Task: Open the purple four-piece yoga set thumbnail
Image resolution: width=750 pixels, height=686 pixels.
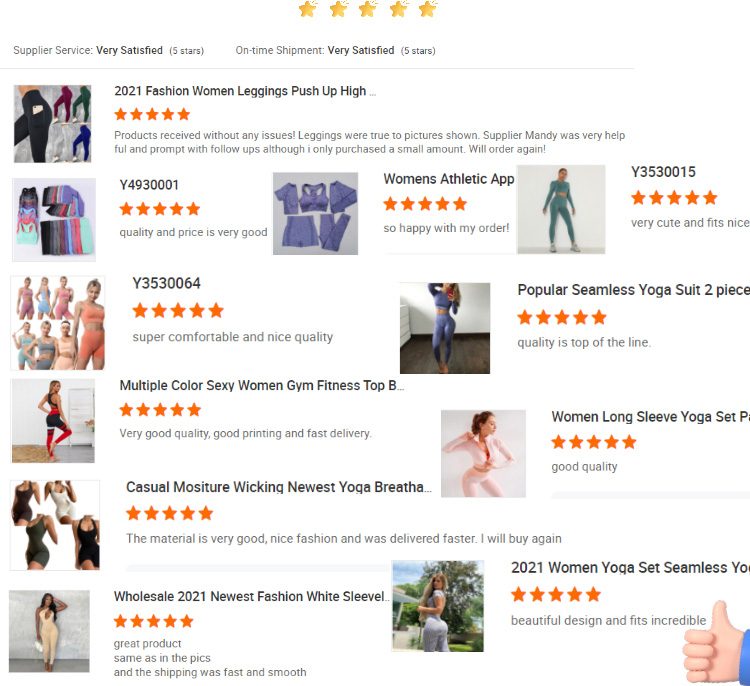Action: click(315, 213)
